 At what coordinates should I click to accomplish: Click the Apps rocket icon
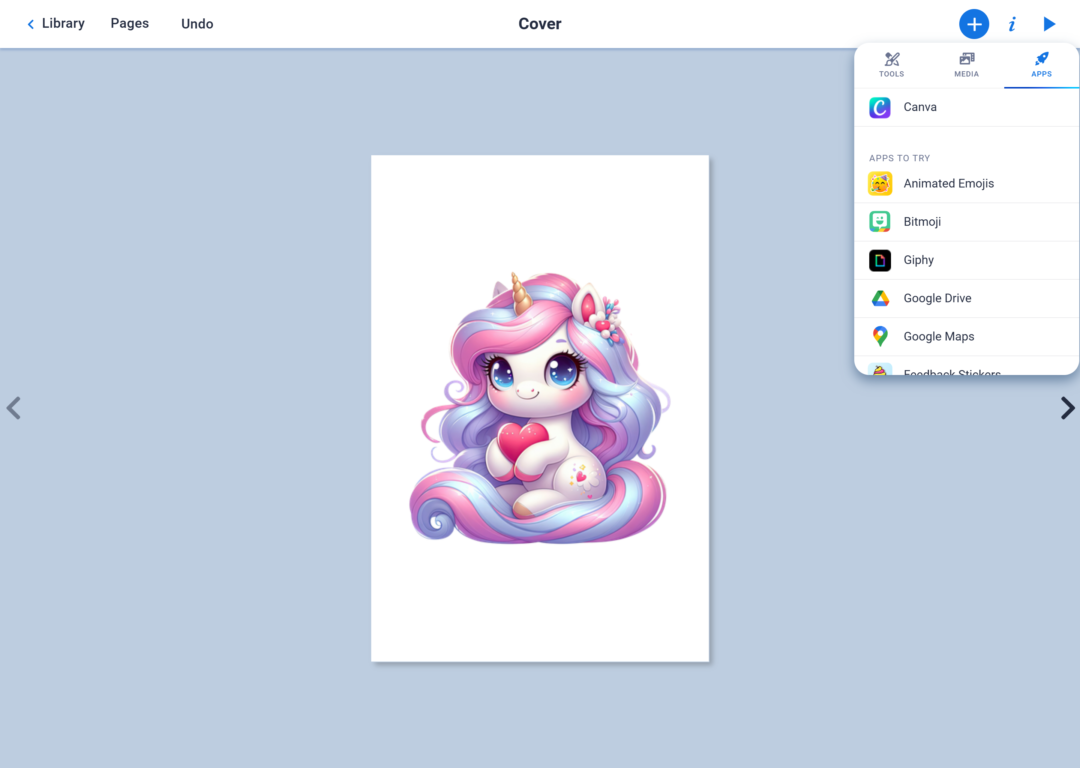(x=1041, y=59)
